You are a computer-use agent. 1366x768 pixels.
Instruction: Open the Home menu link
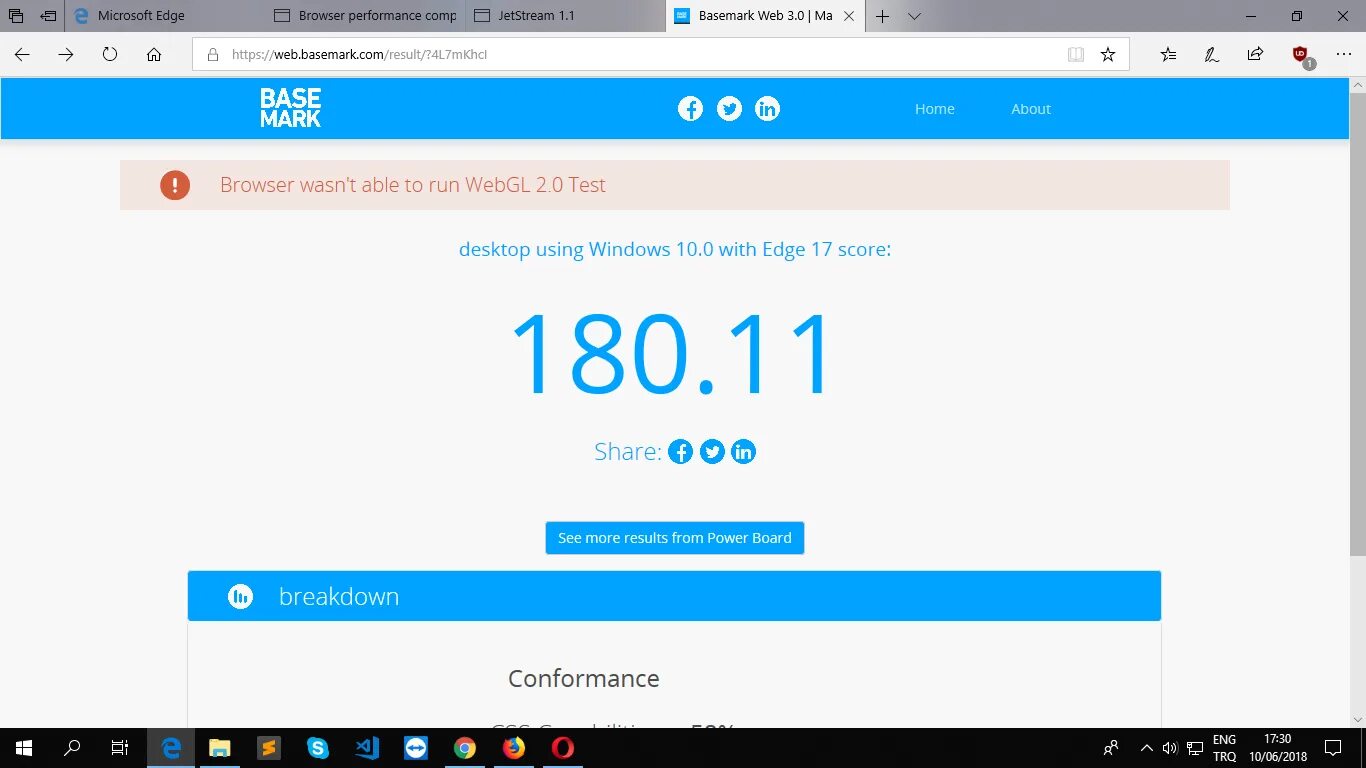935,109
